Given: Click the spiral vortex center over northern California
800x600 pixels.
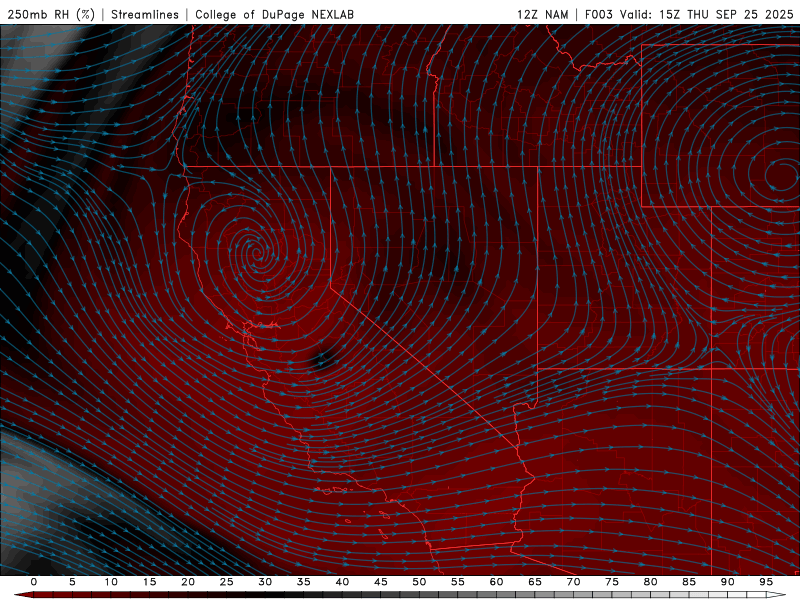Looking at the screenshot, I should [x=258, y=252].
